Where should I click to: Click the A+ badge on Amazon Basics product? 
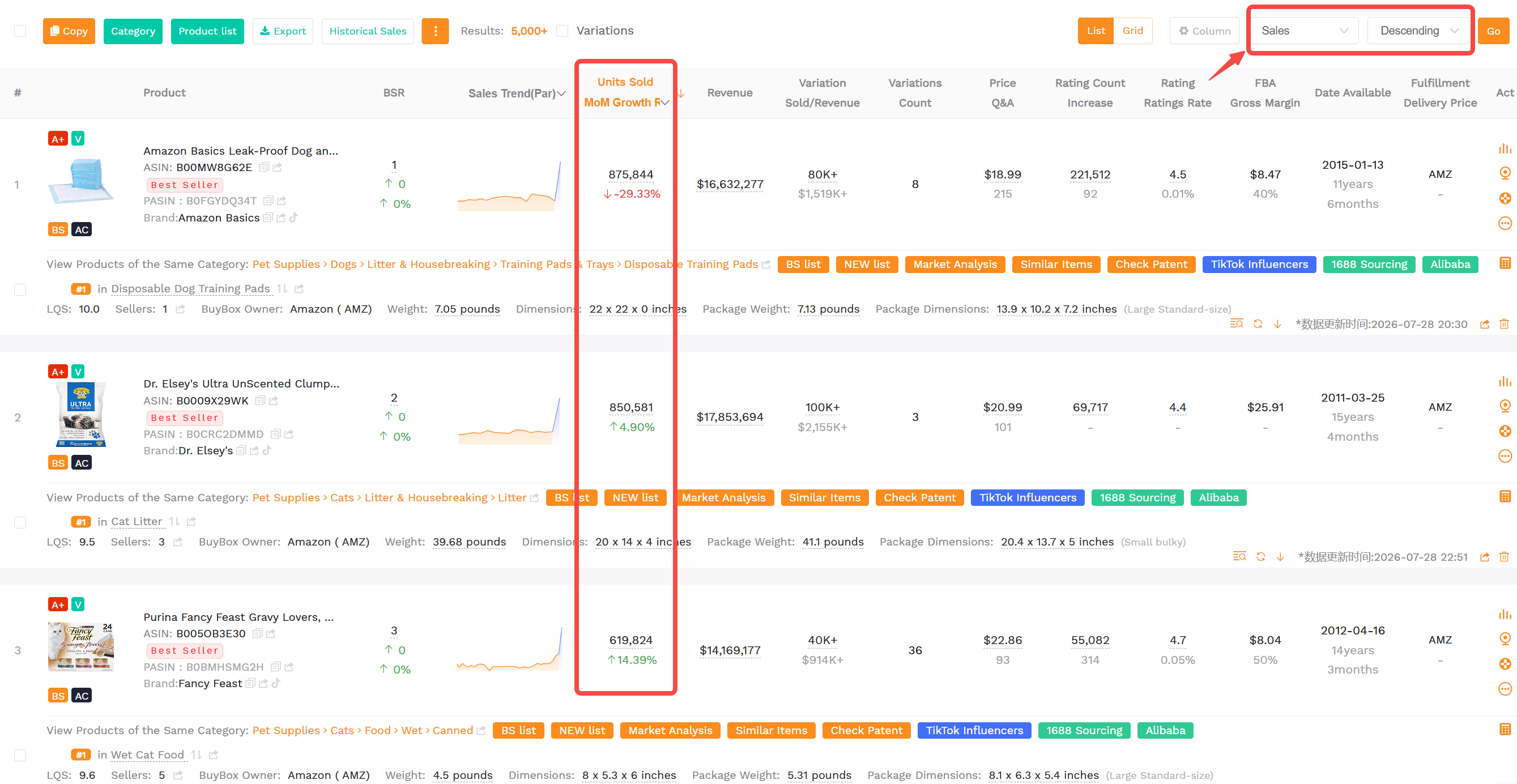click(x=58, y=139)
